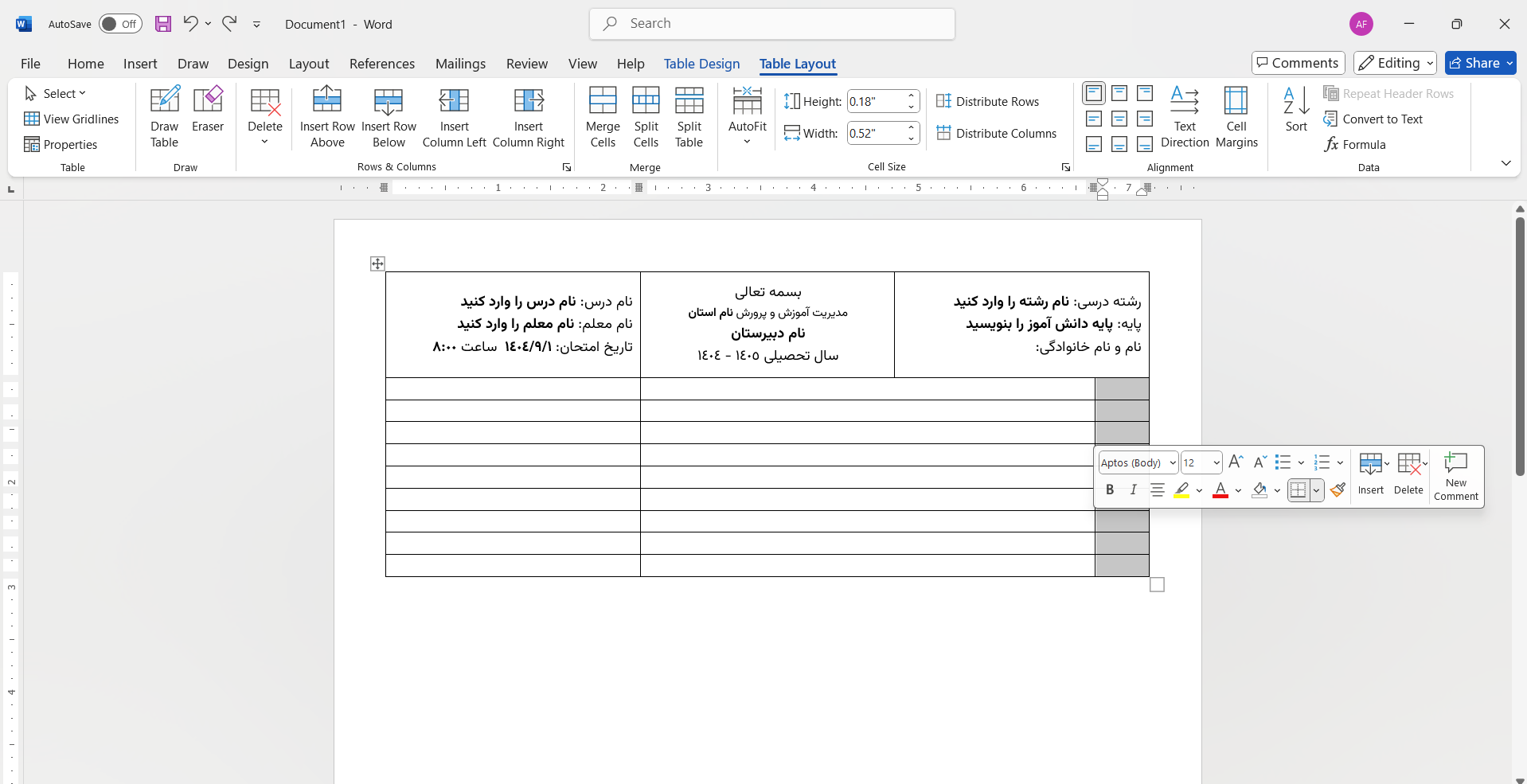
Task: Click the Save icon in title bar
Action: pos(163,24)
